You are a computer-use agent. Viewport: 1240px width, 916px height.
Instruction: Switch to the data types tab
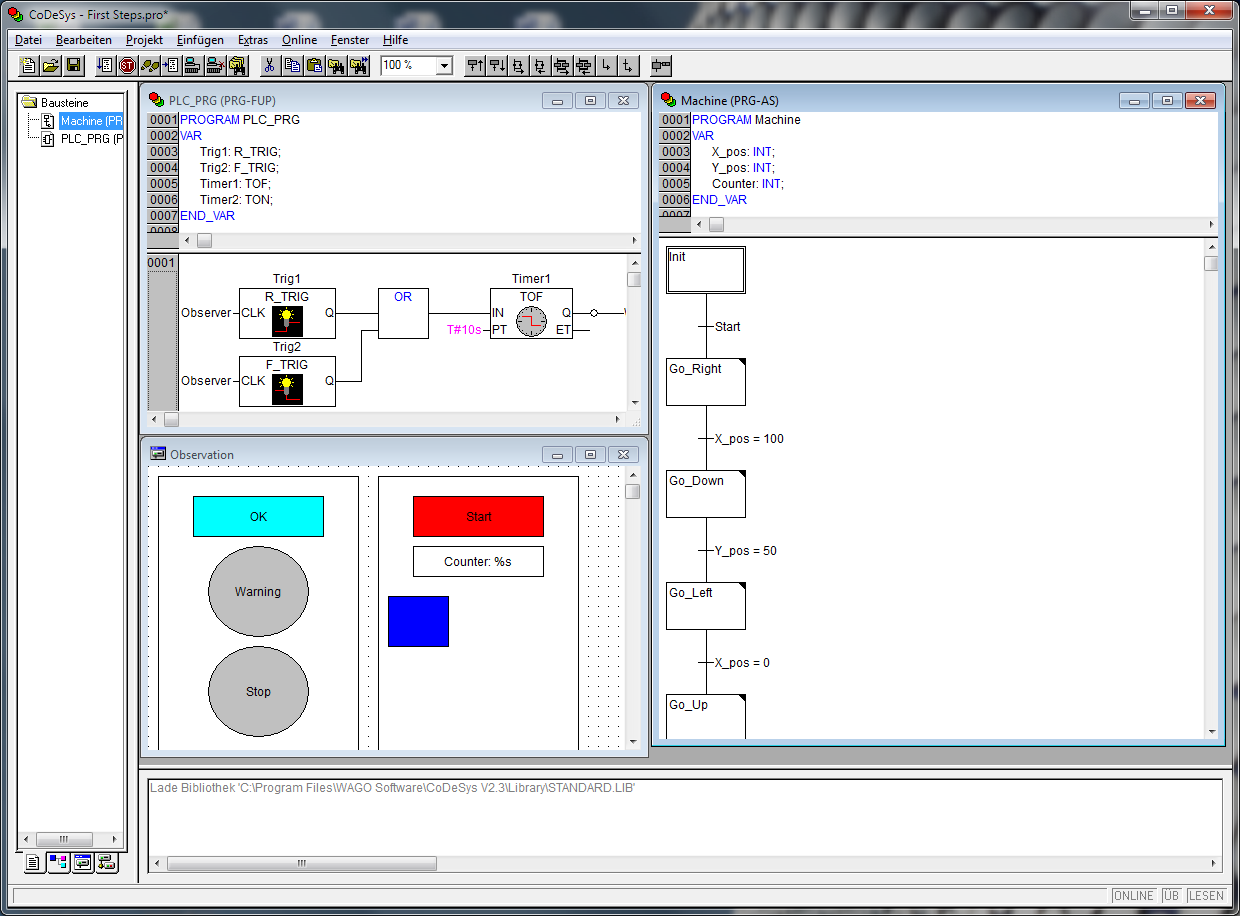tap(58, 863)
